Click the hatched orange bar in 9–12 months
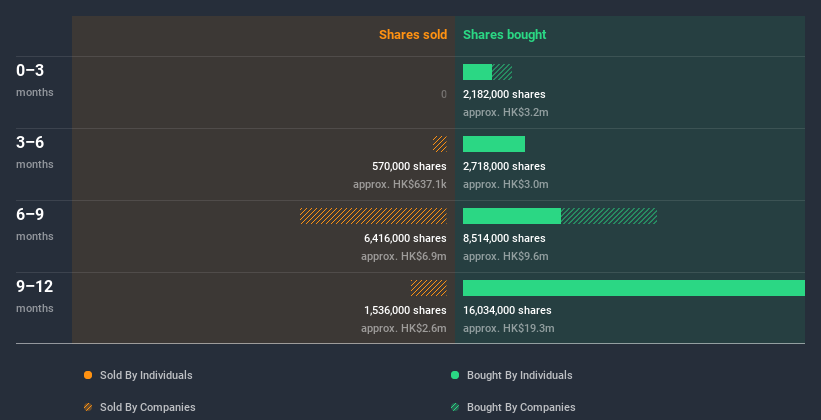821x420 pixels. click(x=429, y=288)
